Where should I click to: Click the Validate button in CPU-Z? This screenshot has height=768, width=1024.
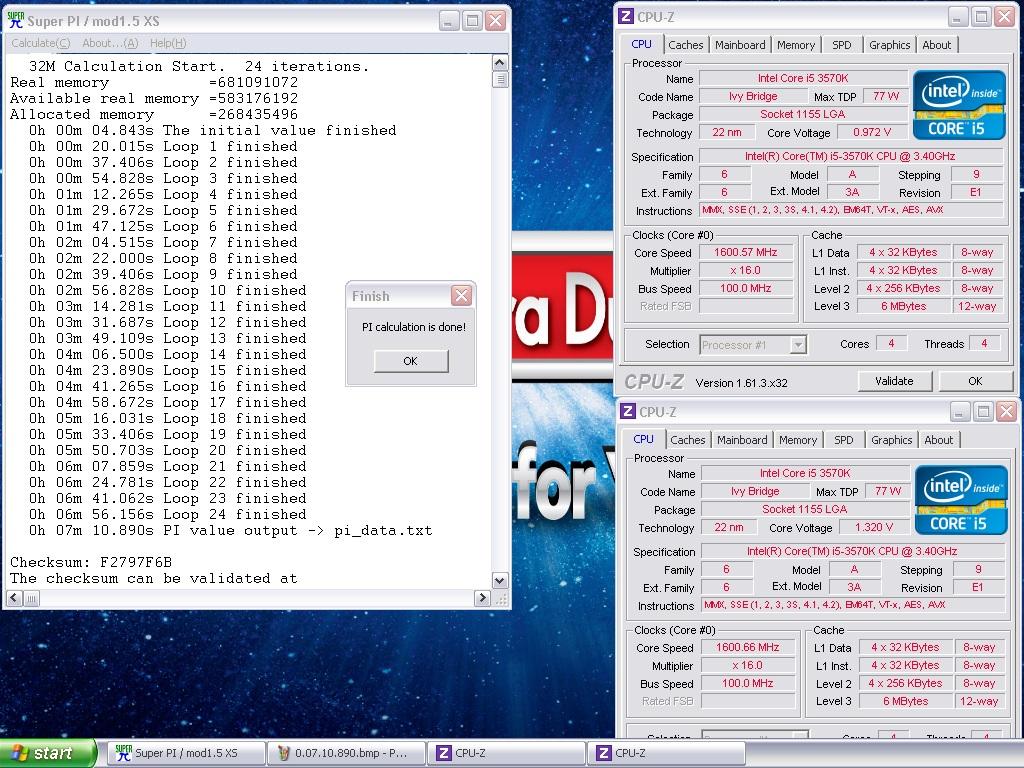pos(894,381)
